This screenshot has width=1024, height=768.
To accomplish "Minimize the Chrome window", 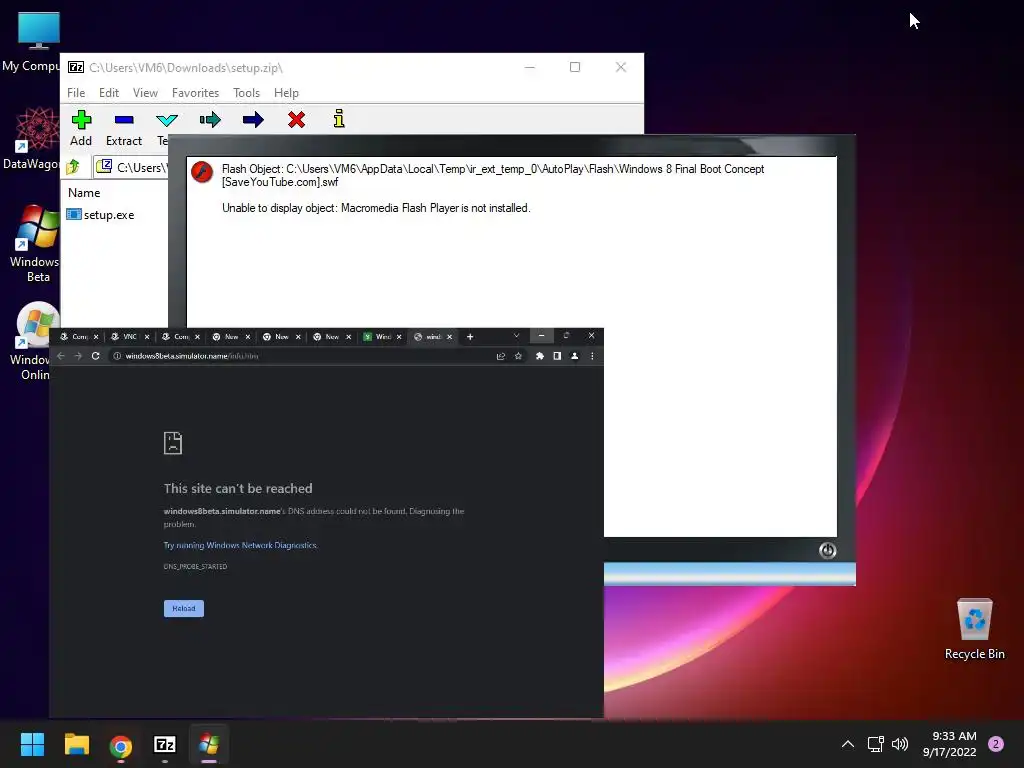I will 541,336.
